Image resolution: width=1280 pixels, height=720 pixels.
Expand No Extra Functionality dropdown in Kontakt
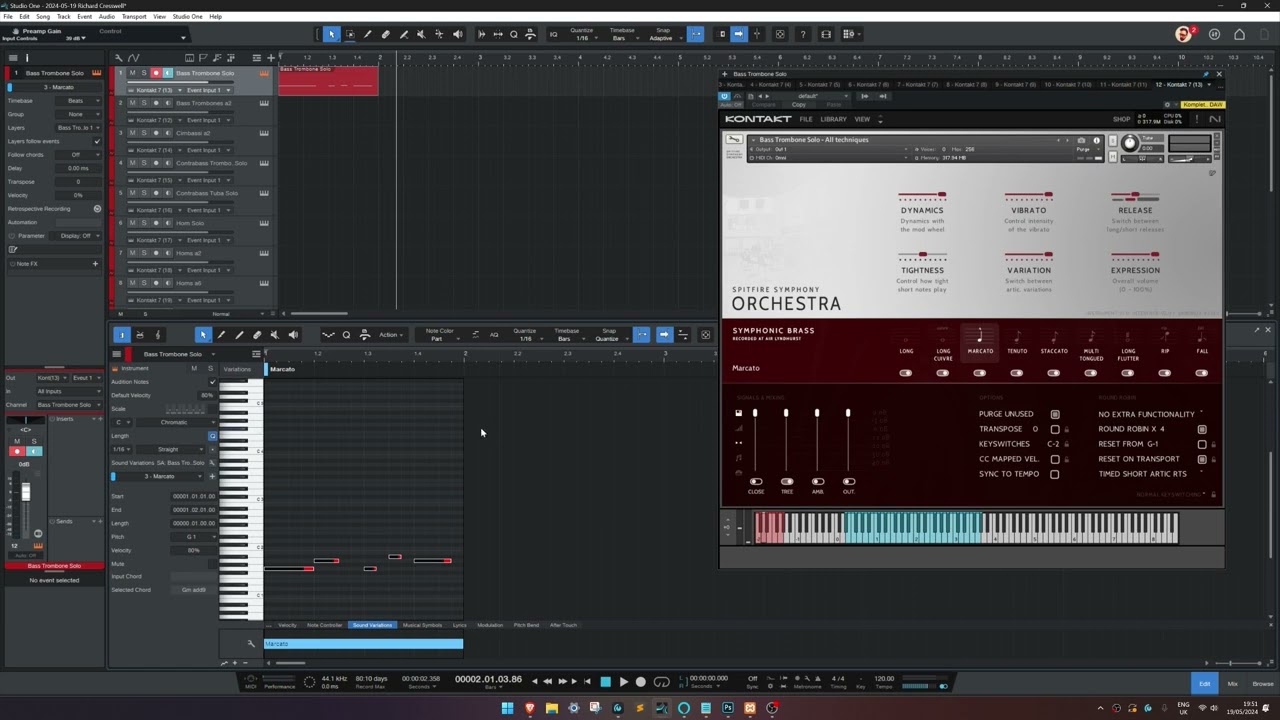click(x=1150, y=414)
